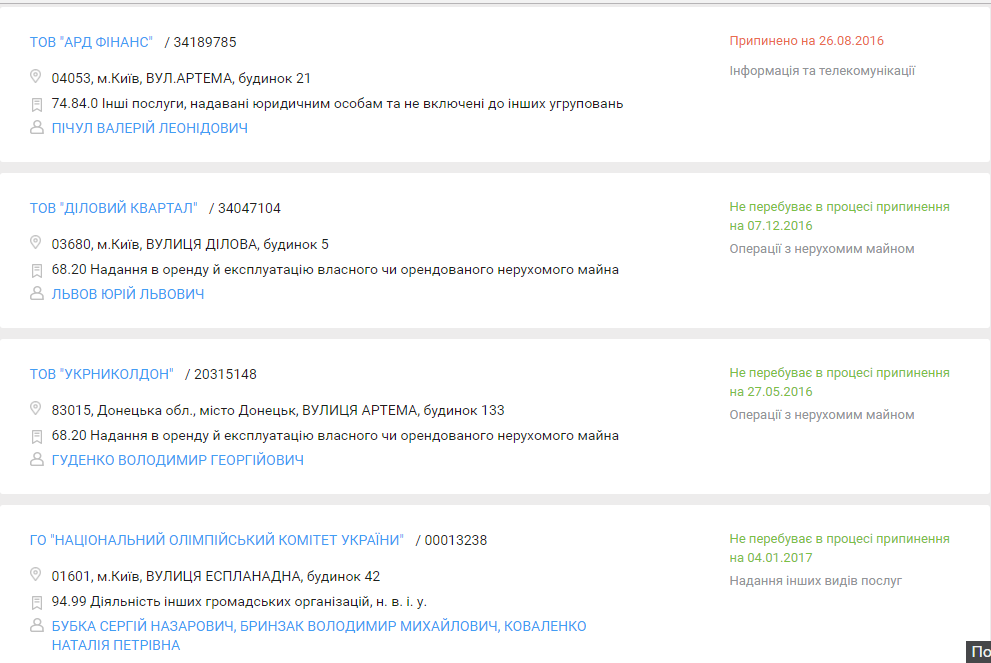The width and height of the screenshot is (991, 663).
Task: Click the status "Припинено на 26.08.2016"
Action: point(806,41)
